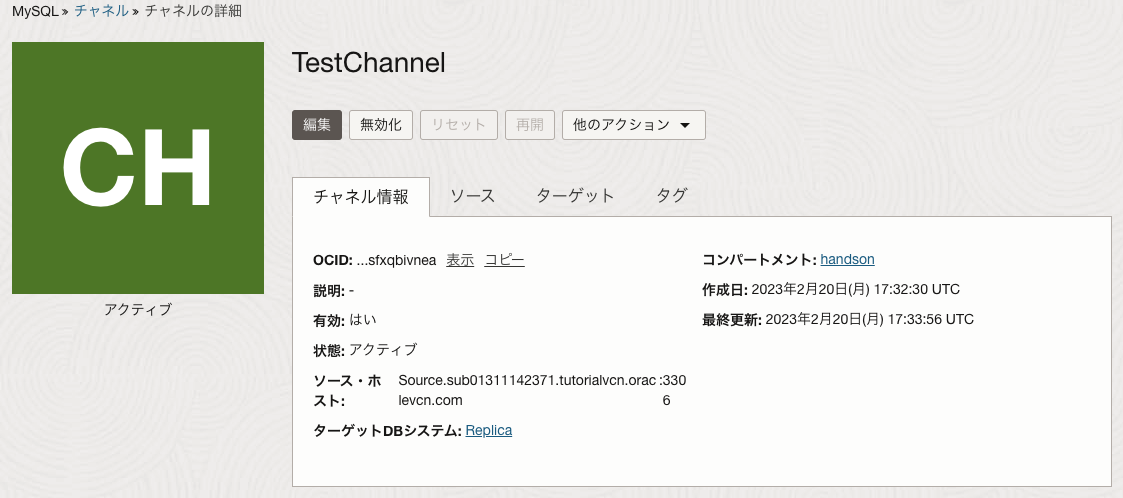This screenshot has width=1123, height=498.
Task: Click the 無効化 button
Action: [x=380, y=125]
